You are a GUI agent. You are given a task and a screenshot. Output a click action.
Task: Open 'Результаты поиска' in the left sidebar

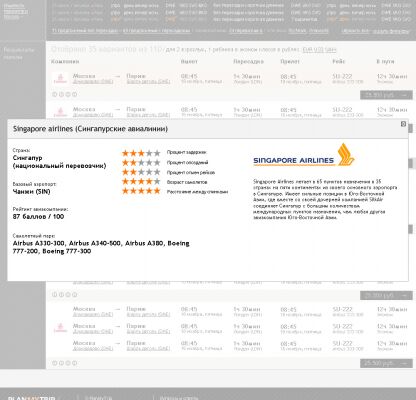pyautogui.click(x=19, y=53)
